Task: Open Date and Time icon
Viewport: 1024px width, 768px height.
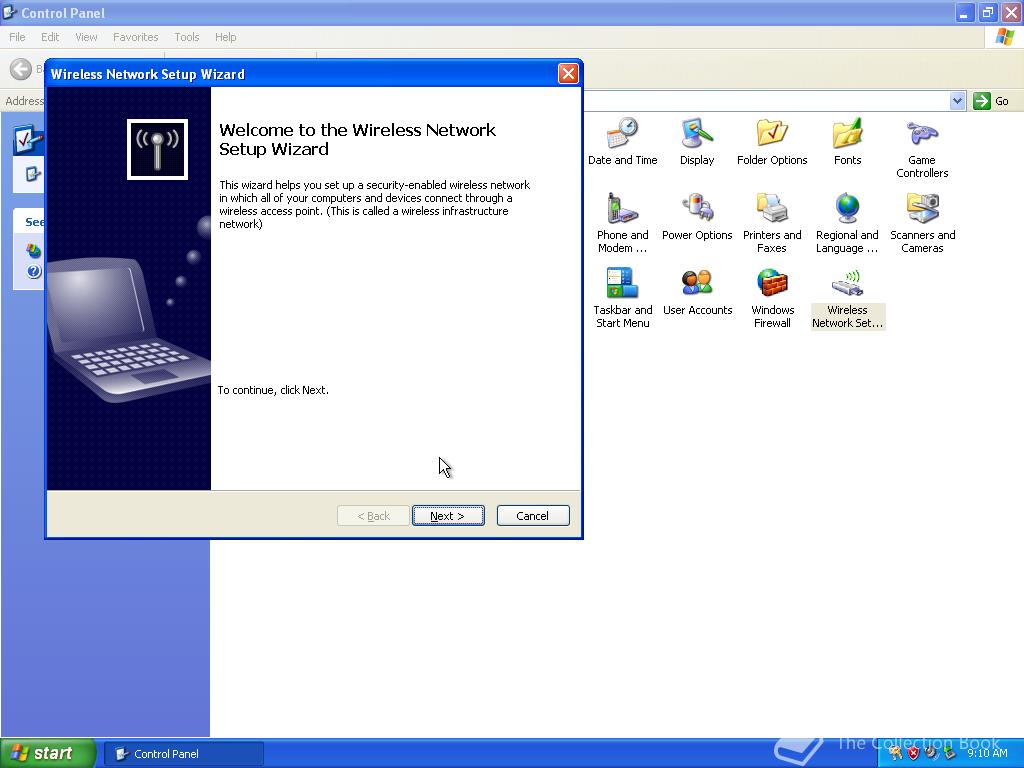Action: click(x=622, y=141)
